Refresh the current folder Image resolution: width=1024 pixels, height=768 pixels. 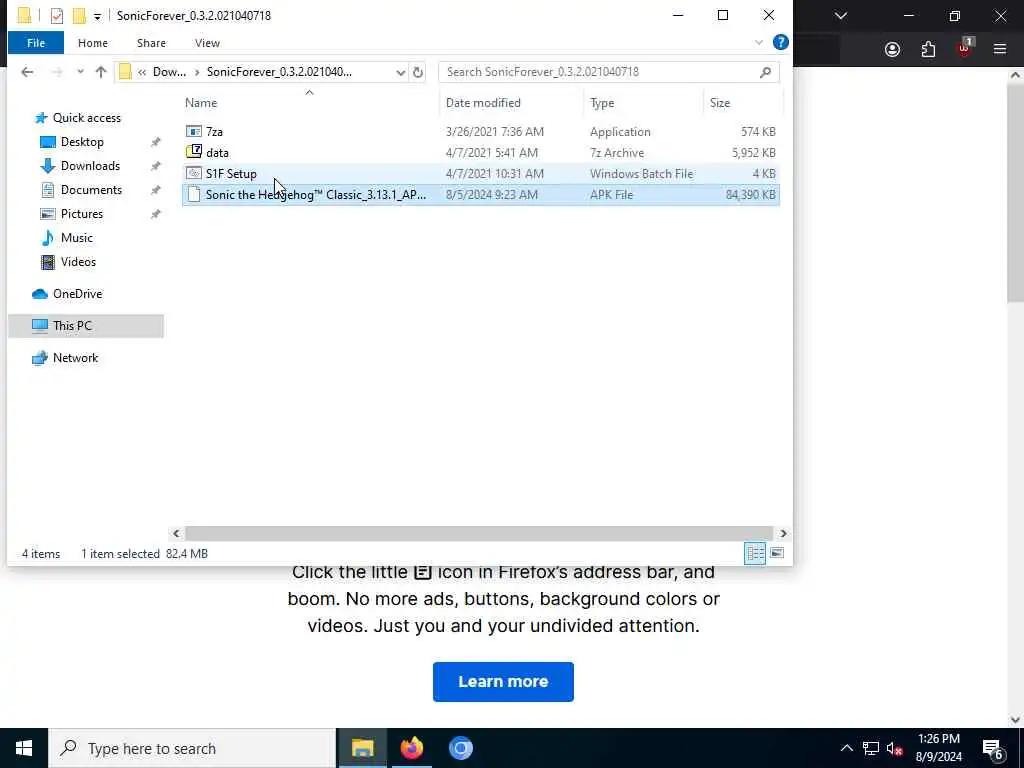pos(418,72)
